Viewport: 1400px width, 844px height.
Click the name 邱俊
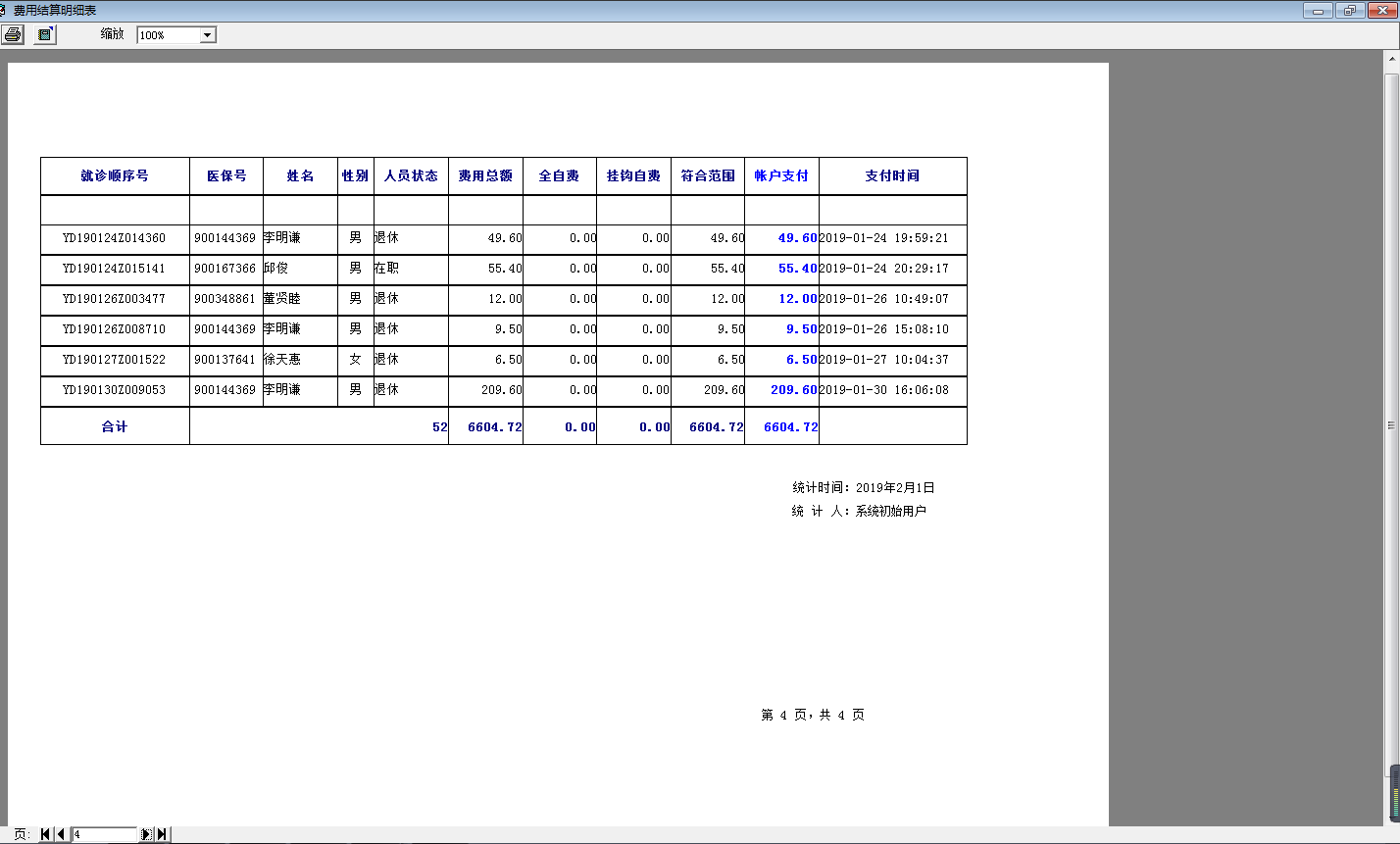click(275, 269)
